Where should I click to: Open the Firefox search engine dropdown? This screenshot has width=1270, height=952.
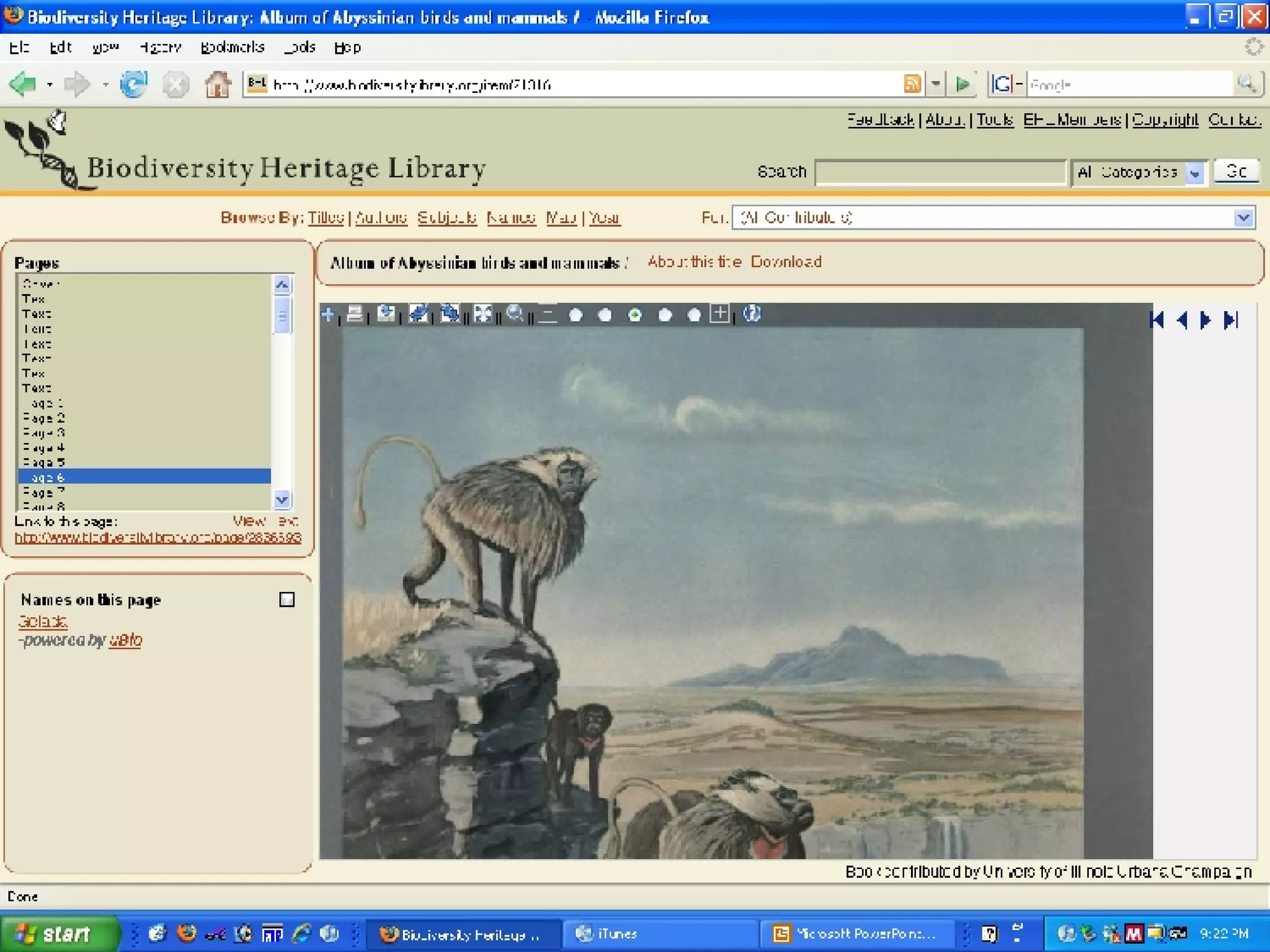click(1006, 84)
